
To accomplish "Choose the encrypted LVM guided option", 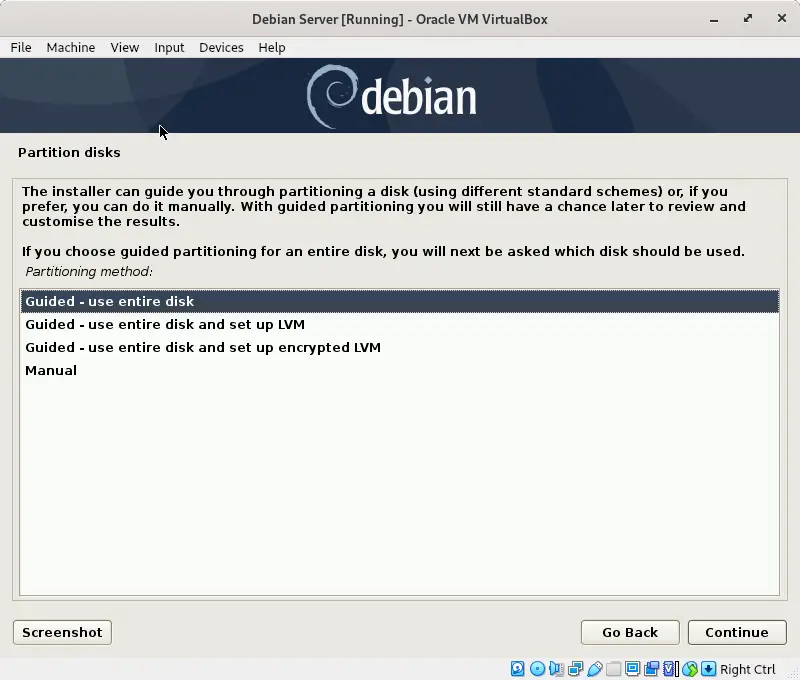I will pyautogui.click(x=399, y=347).
